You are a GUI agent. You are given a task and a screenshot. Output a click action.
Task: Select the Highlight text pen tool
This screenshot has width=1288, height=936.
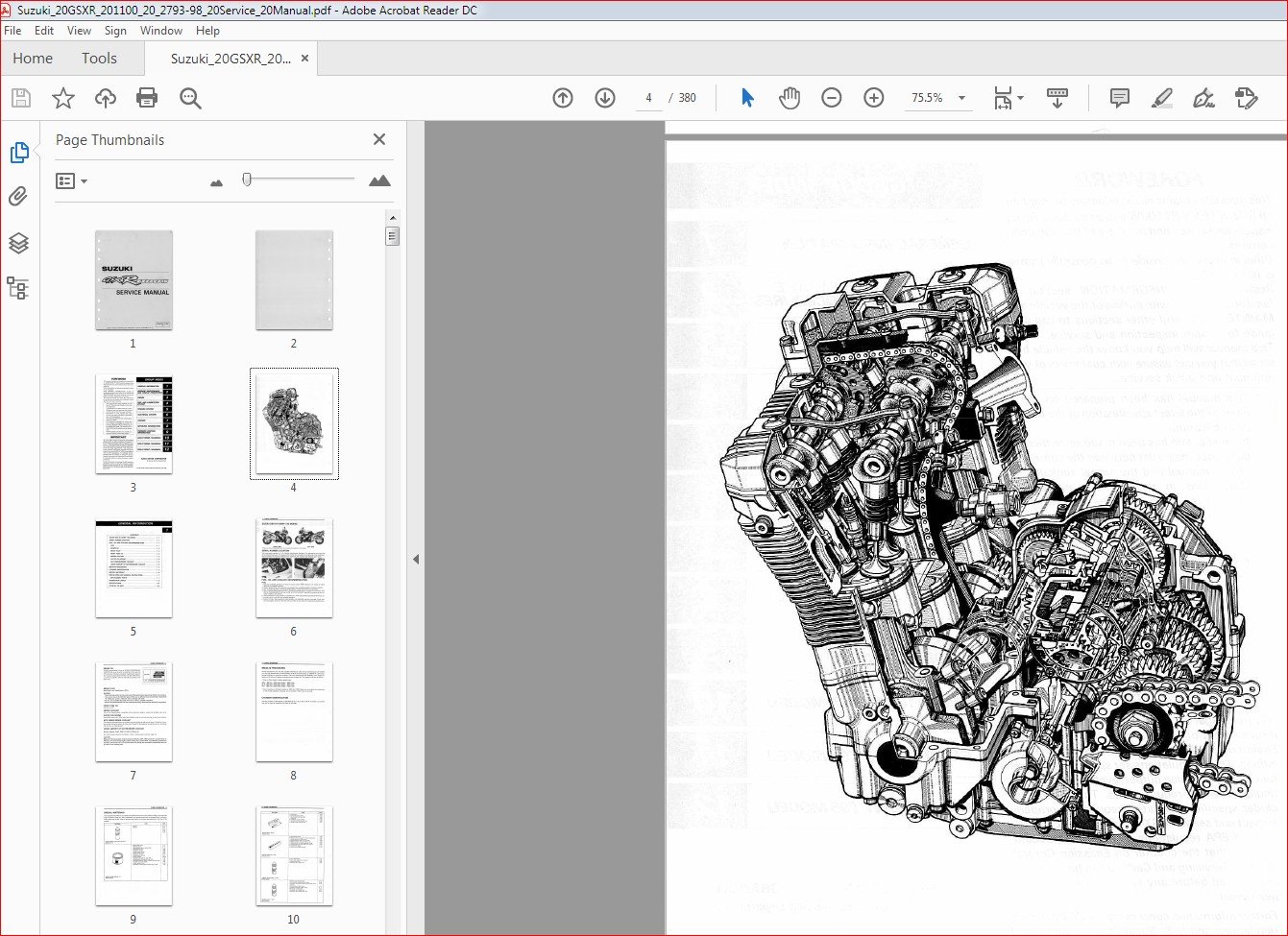coord(1161,98)
